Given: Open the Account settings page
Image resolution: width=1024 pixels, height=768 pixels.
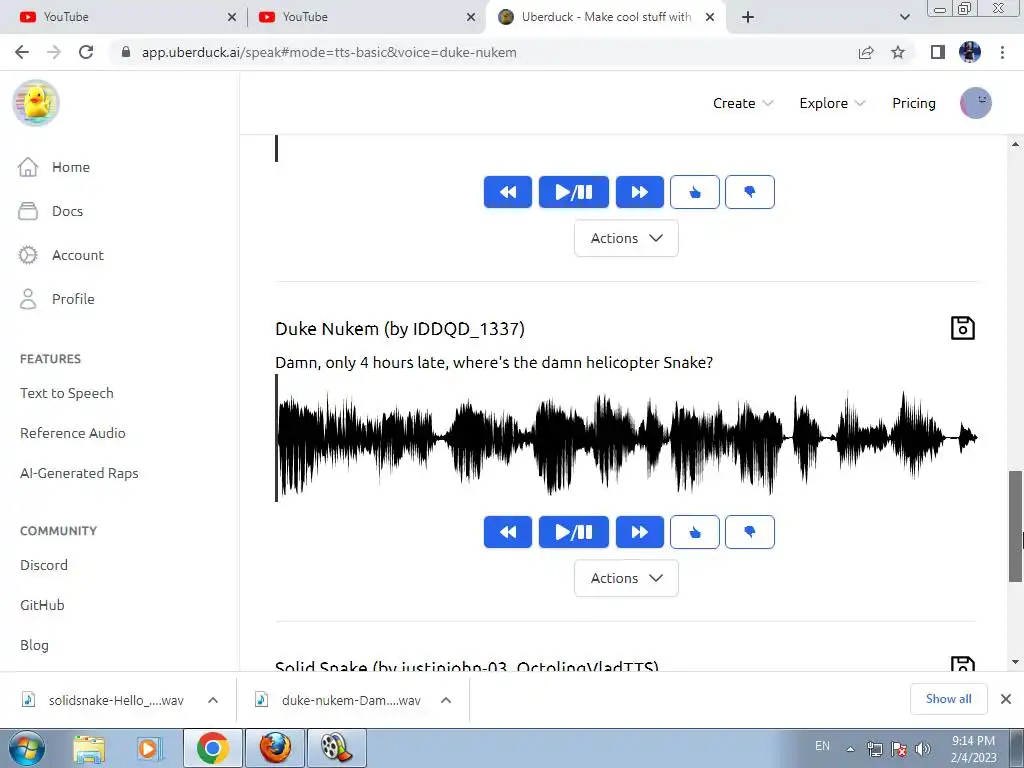Looking at the screenshot, I should [x=61, y=255].
